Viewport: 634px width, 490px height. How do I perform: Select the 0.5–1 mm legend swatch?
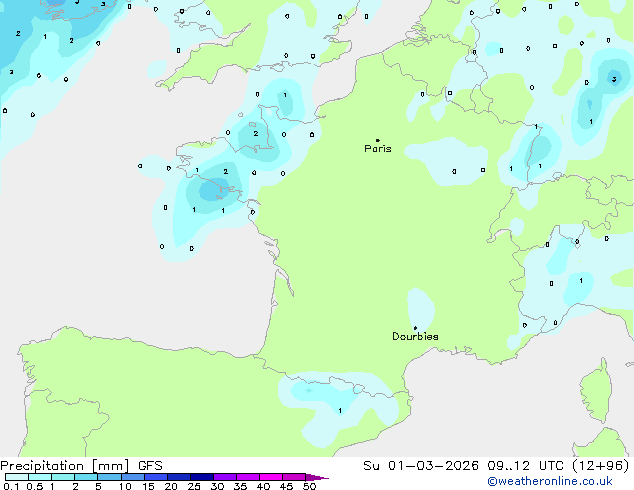(40, 477)
